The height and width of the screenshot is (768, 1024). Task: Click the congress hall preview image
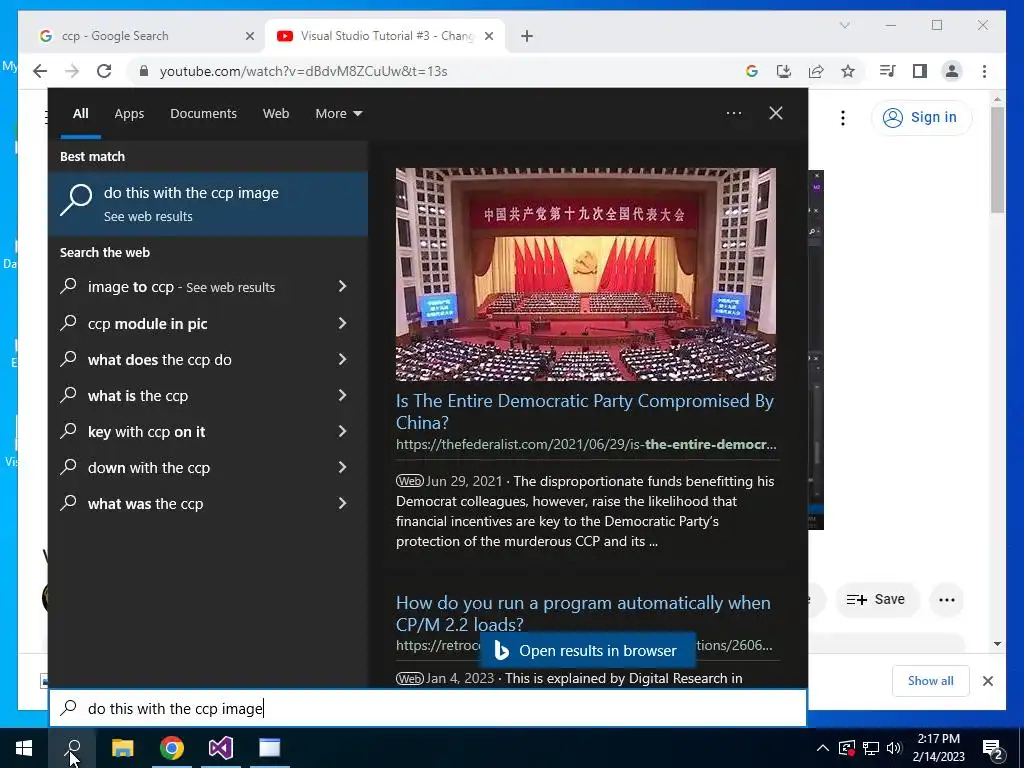point(585,274)
